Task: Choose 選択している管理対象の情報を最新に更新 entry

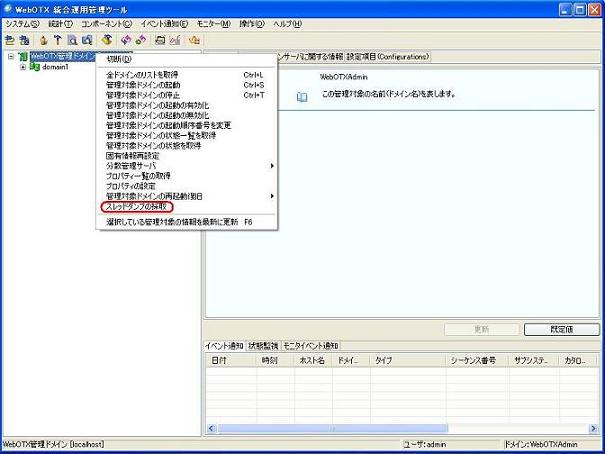Action: 187,222
